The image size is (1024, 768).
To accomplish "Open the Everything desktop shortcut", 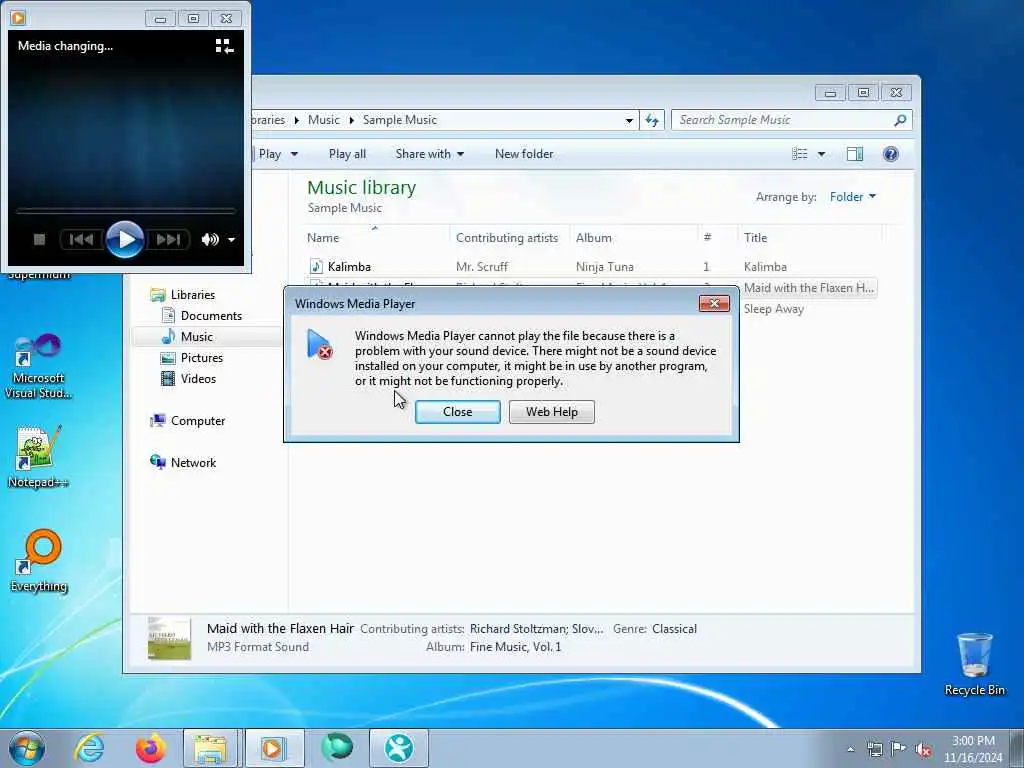I will (39, 561).
